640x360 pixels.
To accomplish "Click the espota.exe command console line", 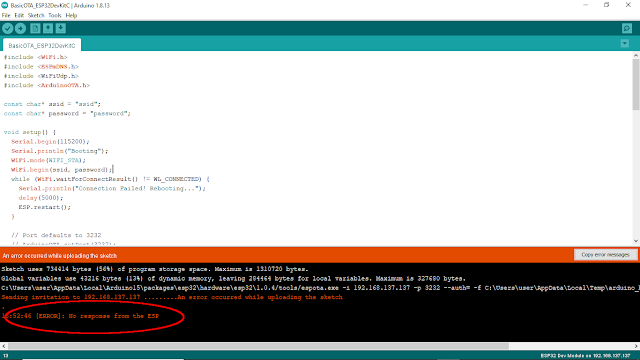I will 320,288.
